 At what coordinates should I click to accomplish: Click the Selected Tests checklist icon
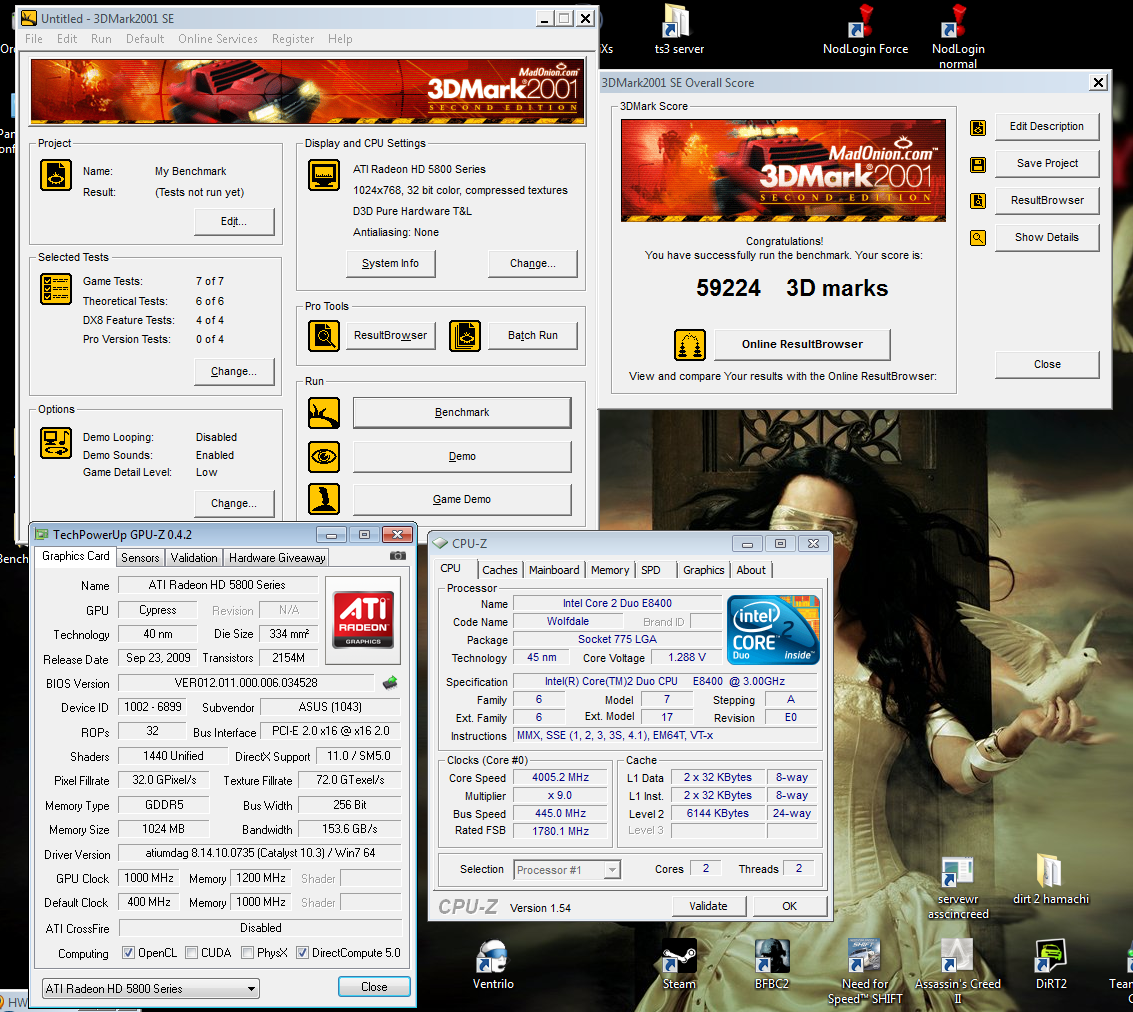(x=56, y=289)
